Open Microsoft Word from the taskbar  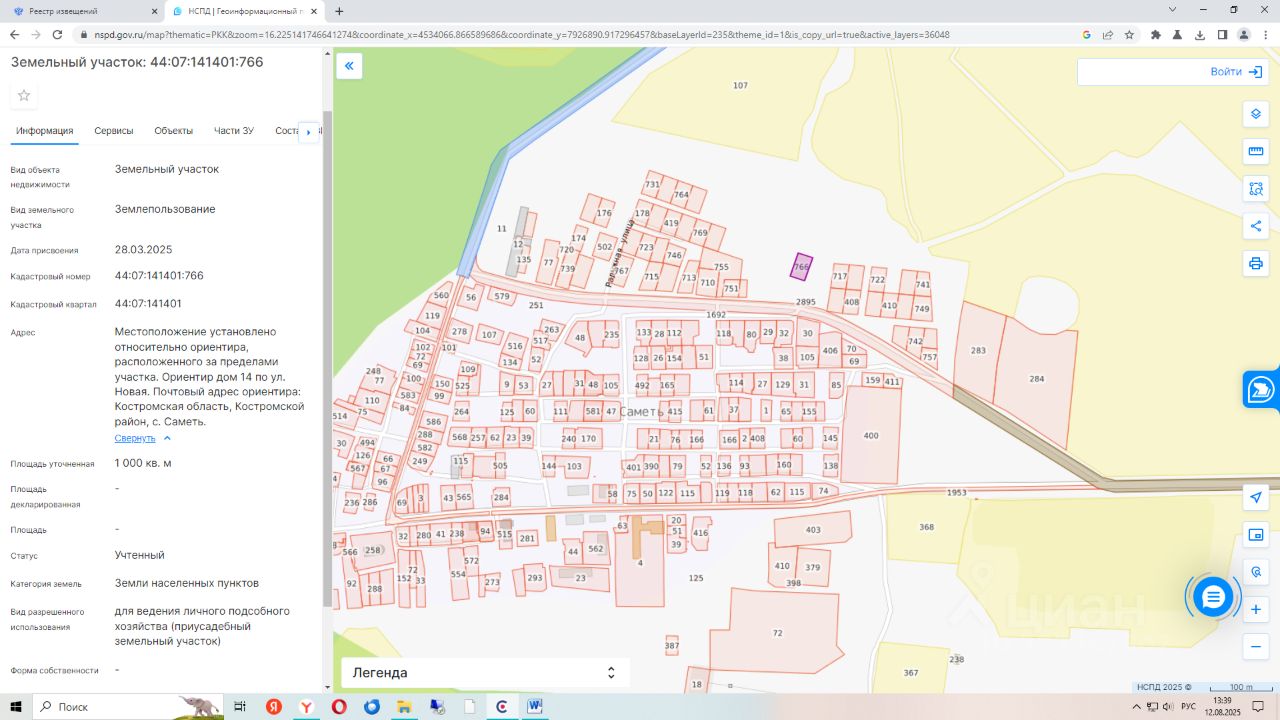tap(535, 706)
